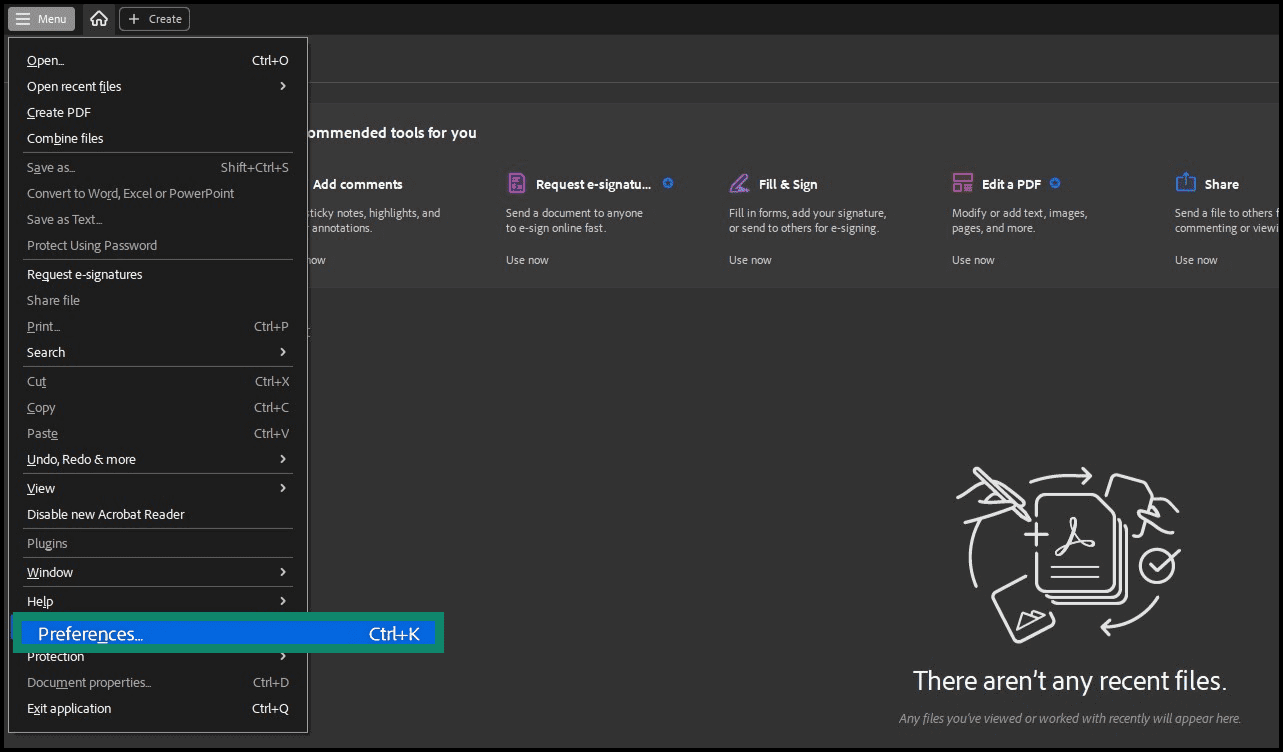Select the Edit a PDF tool icon

tap(962, 183)
